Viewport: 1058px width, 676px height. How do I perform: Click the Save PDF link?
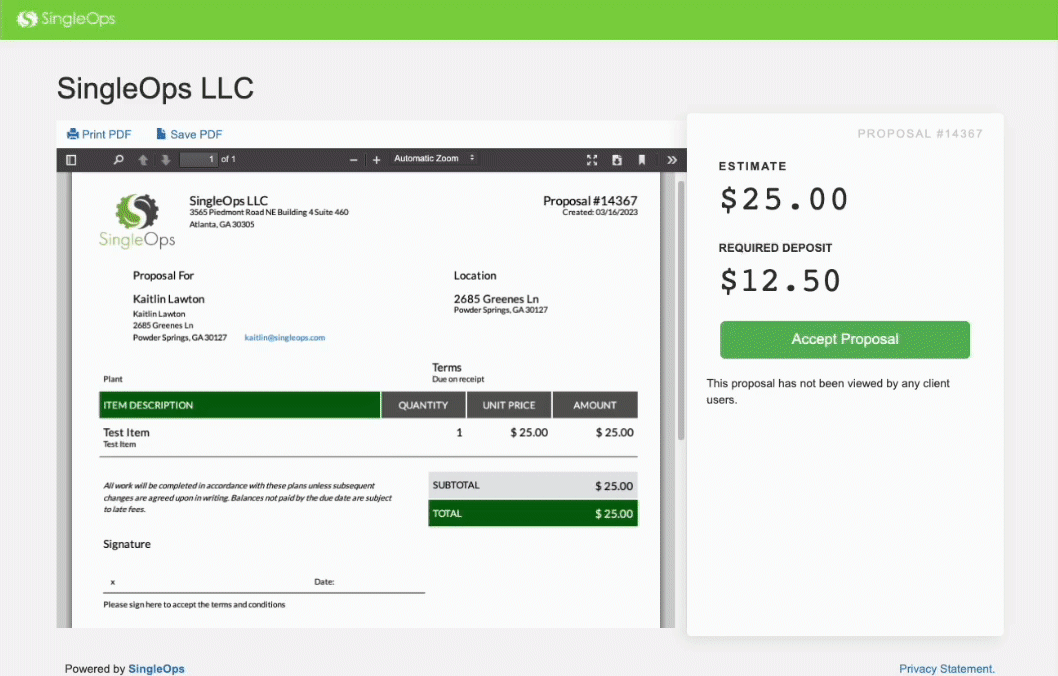189,134
